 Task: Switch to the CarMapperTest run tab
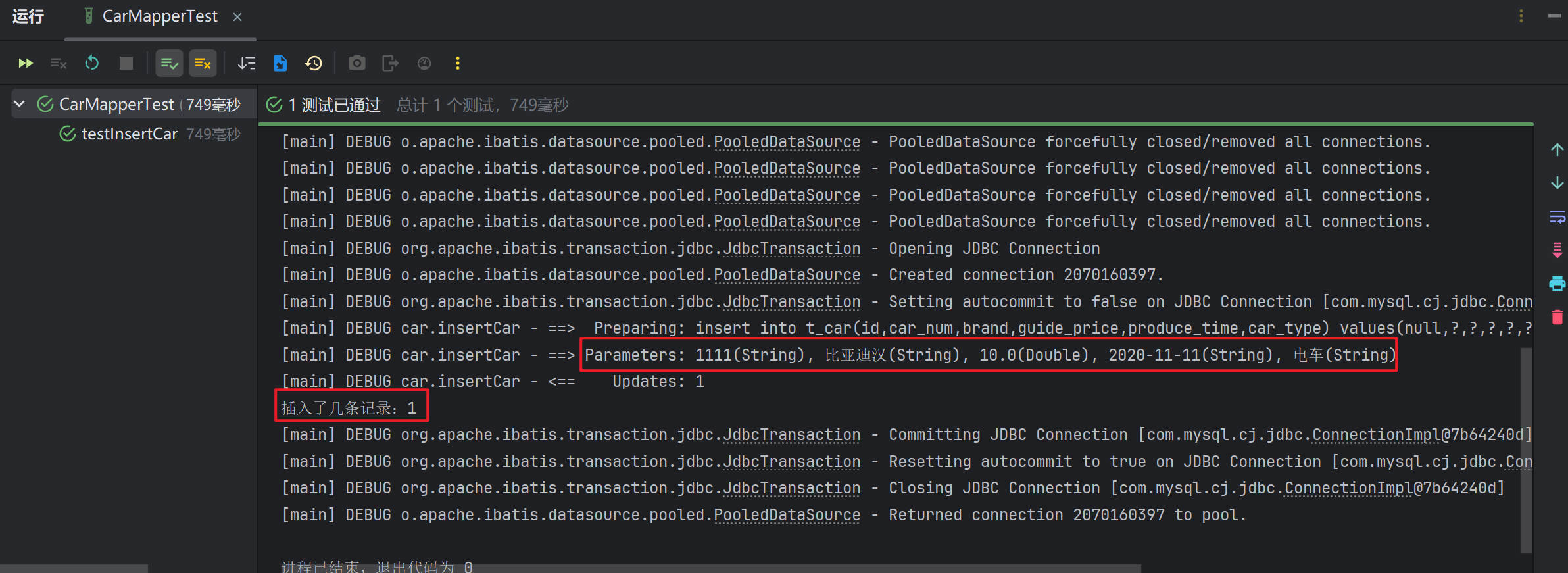click(159, 16)
